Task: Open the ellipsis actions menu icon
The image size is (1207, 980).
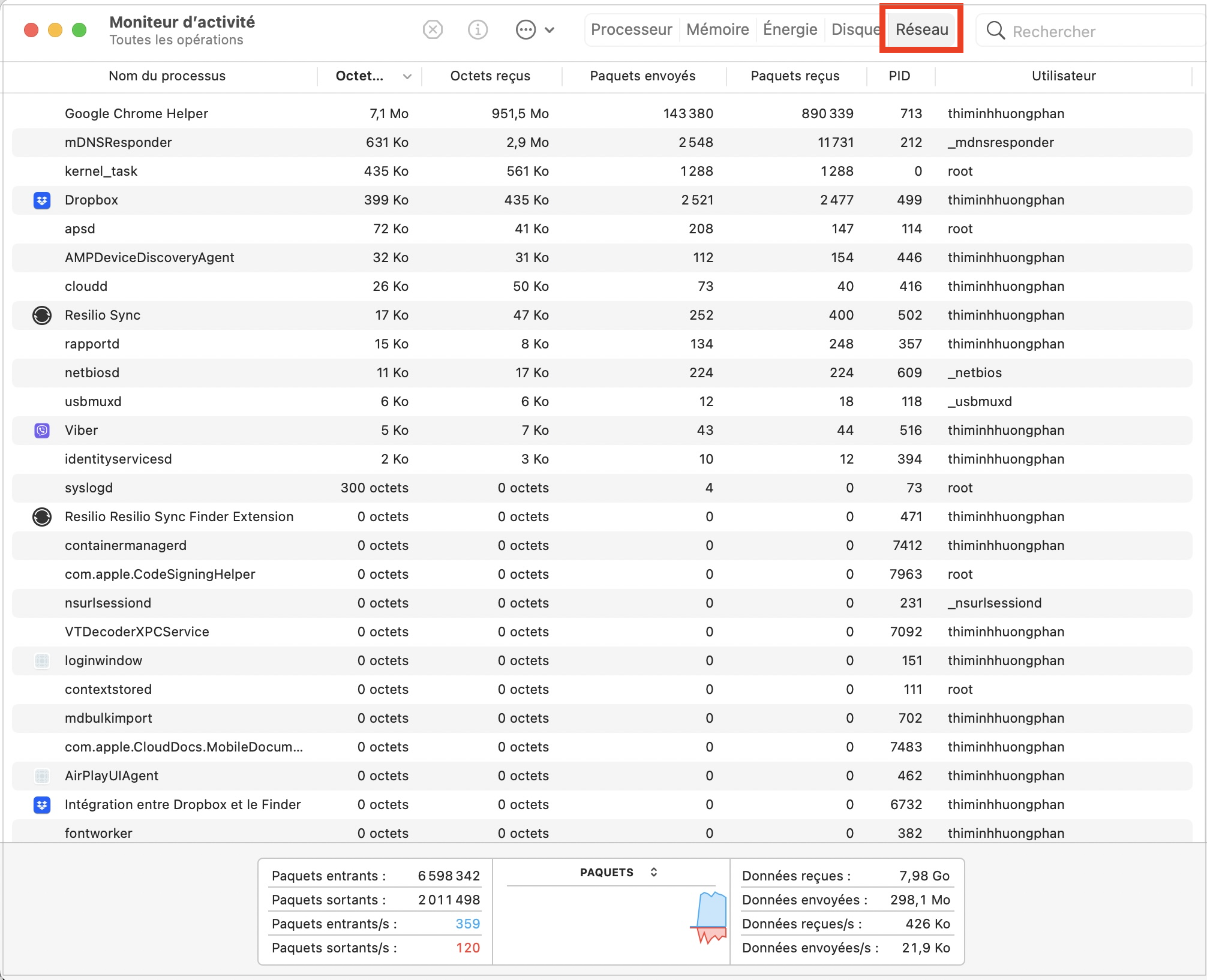Action: tap(526, 29)
